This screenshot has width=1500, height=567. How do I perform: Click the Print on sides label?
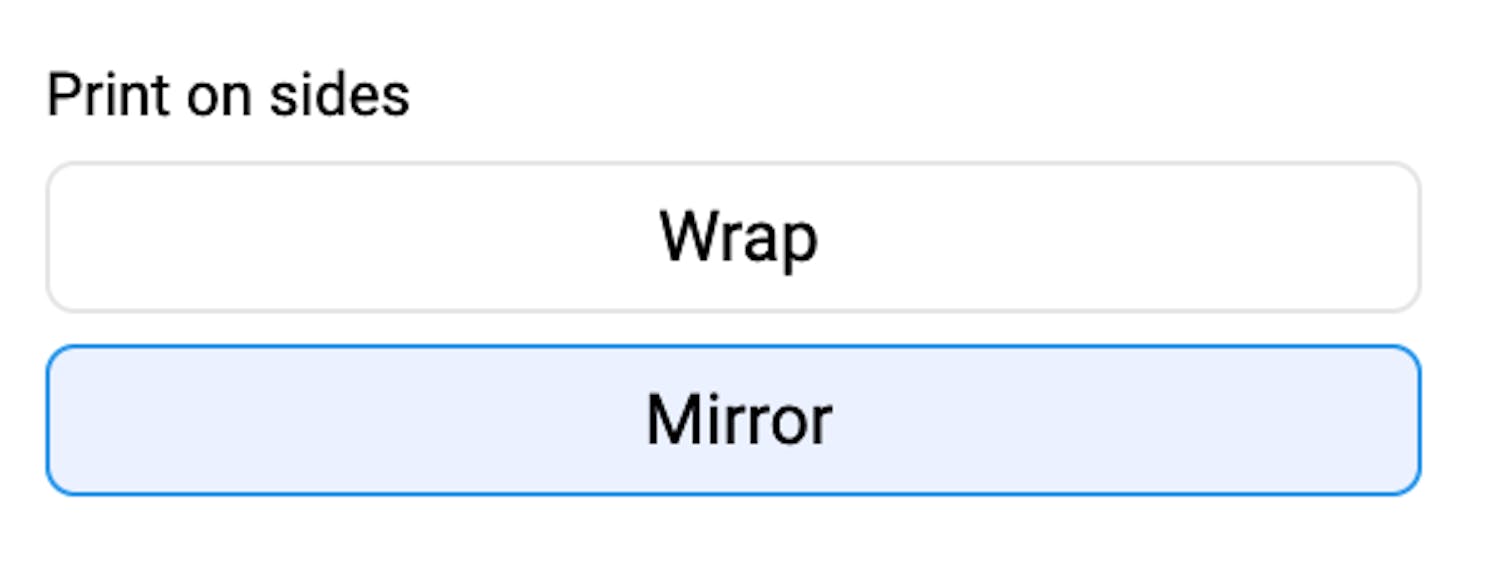click(x=228, y=96)
